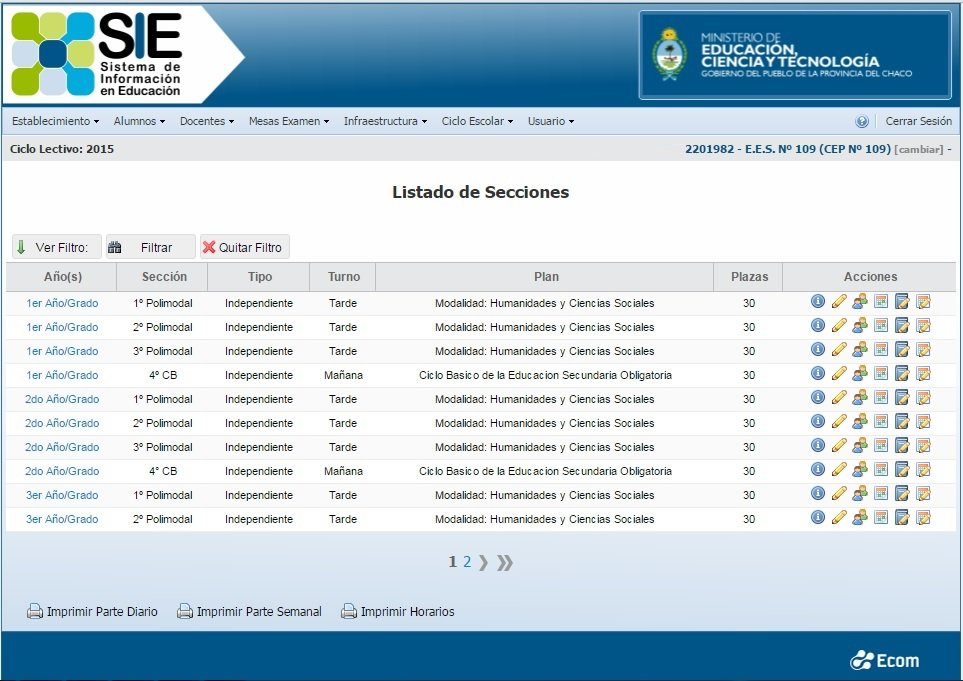Screen dimensions: 963x681
Task: Jump to last page with double arrow
Action: (505, 562)
